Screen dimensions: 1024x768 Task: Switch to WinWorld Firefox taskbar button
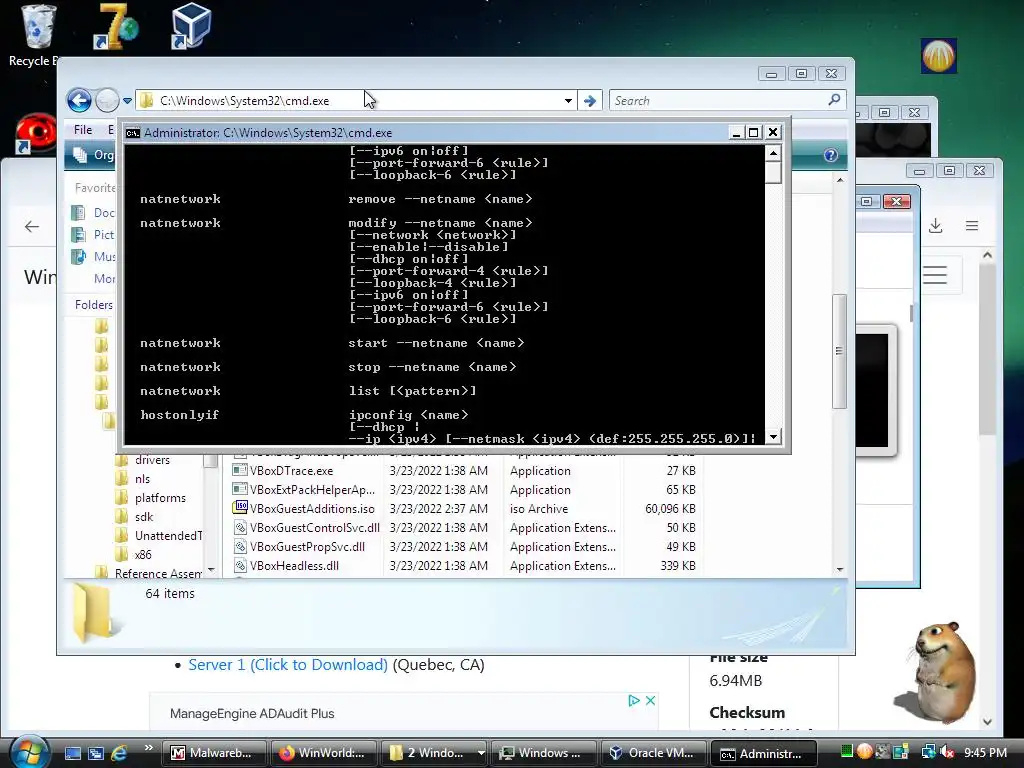(323, 753)
